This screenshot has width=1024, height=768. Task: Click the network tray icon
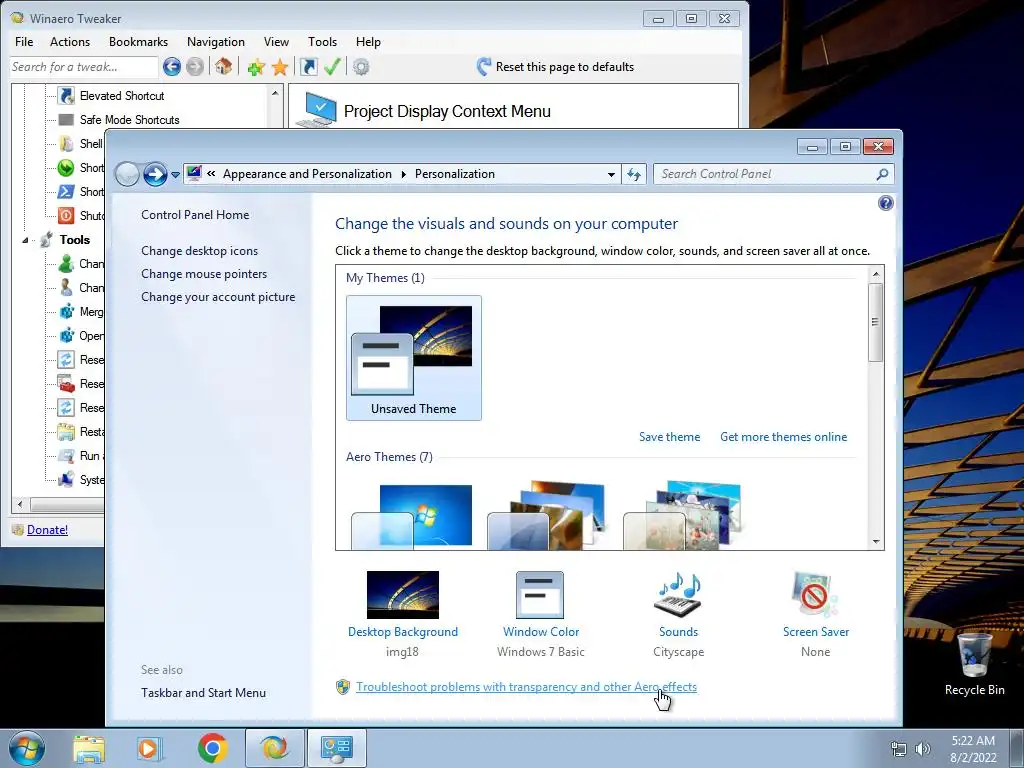899,749
